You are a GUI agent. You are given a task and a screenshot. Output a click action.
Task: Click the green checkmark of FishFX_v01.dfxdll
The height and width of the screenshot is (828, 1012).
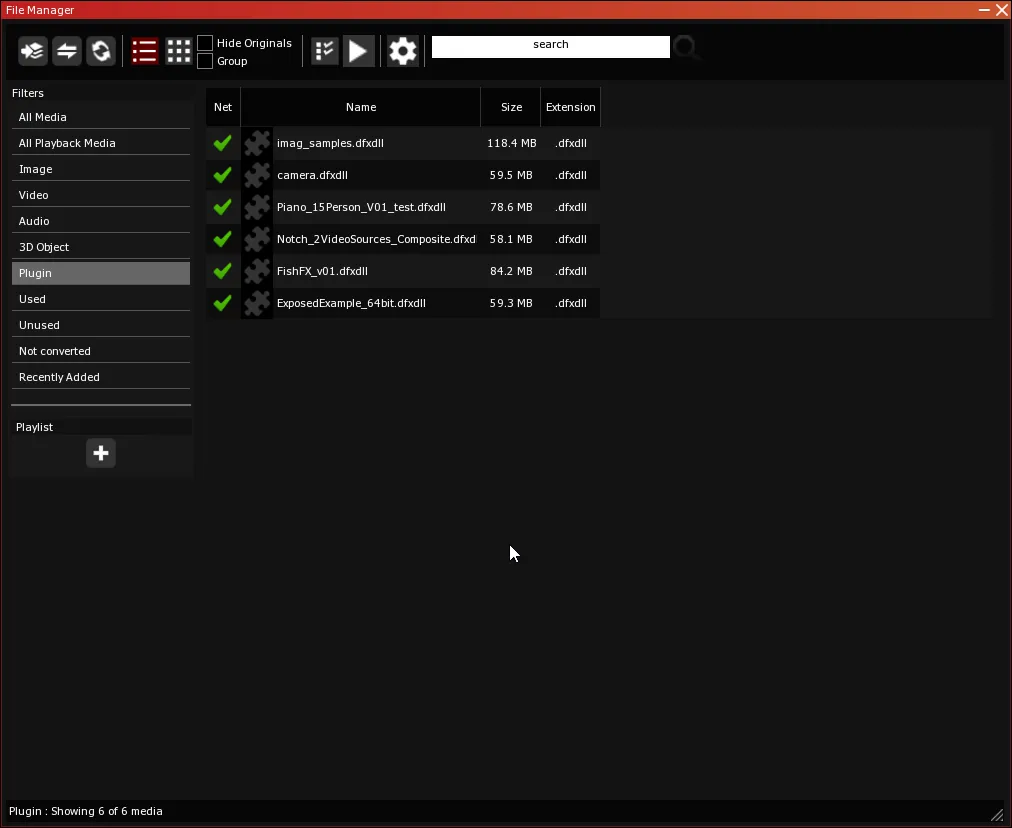223,270
